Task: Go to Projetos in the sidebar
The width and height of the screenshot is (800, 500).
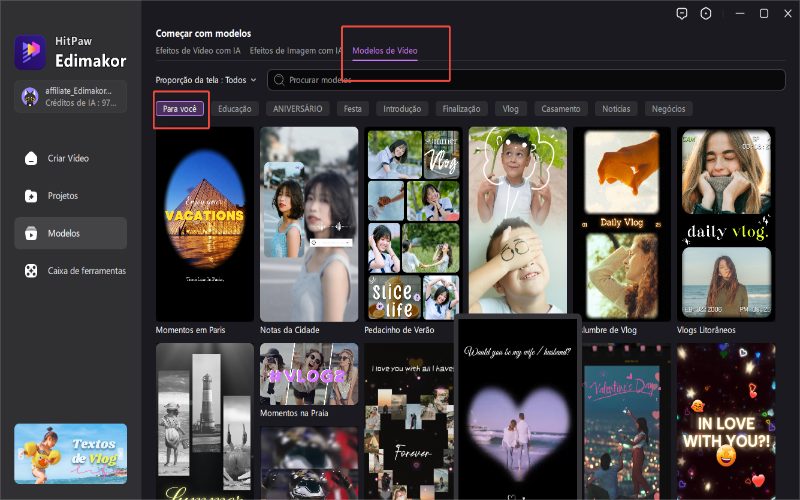Action: tap(61, 196)
